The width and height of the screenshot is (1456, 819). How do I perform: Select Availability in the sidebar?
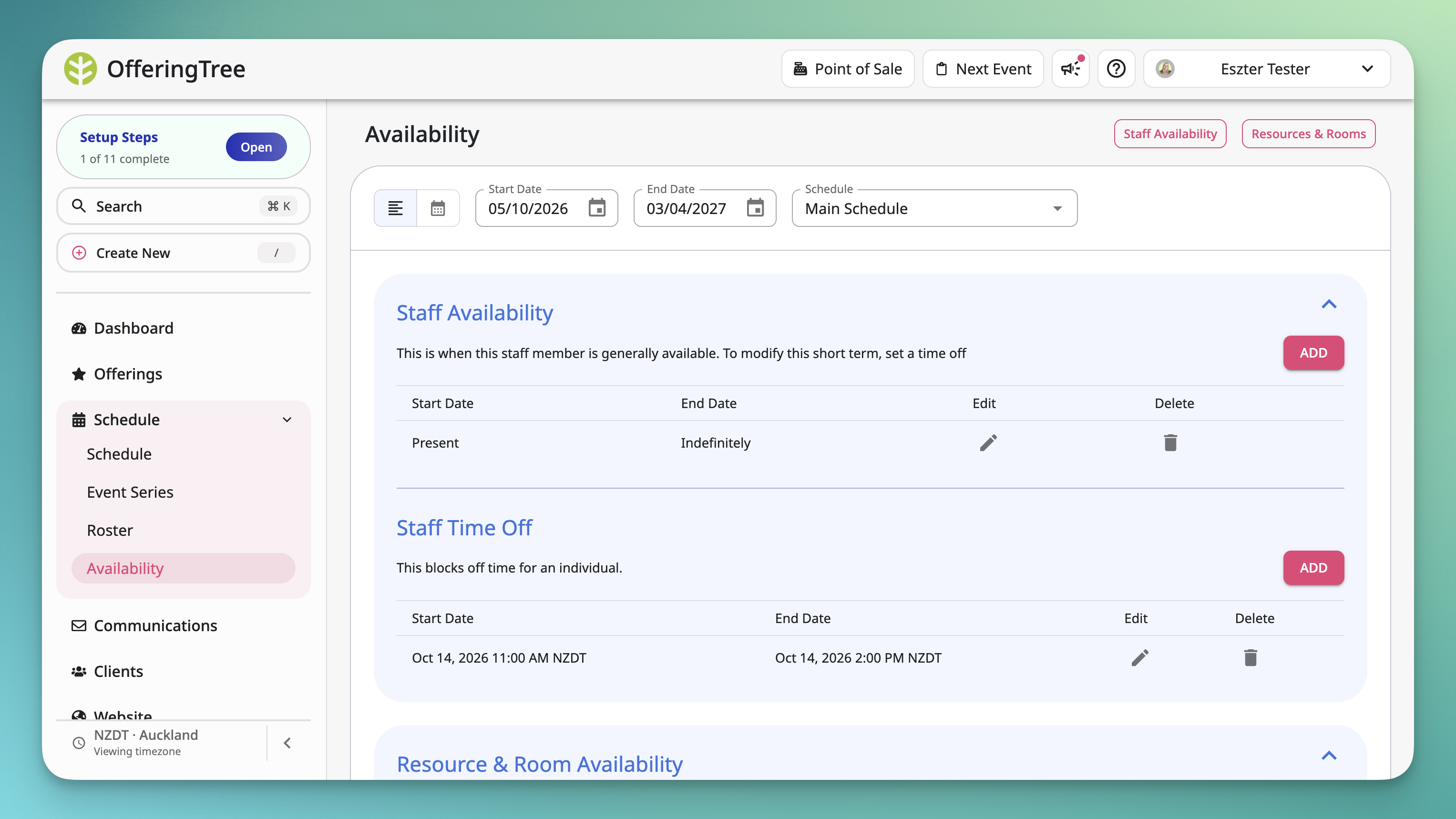pos(183,568)
